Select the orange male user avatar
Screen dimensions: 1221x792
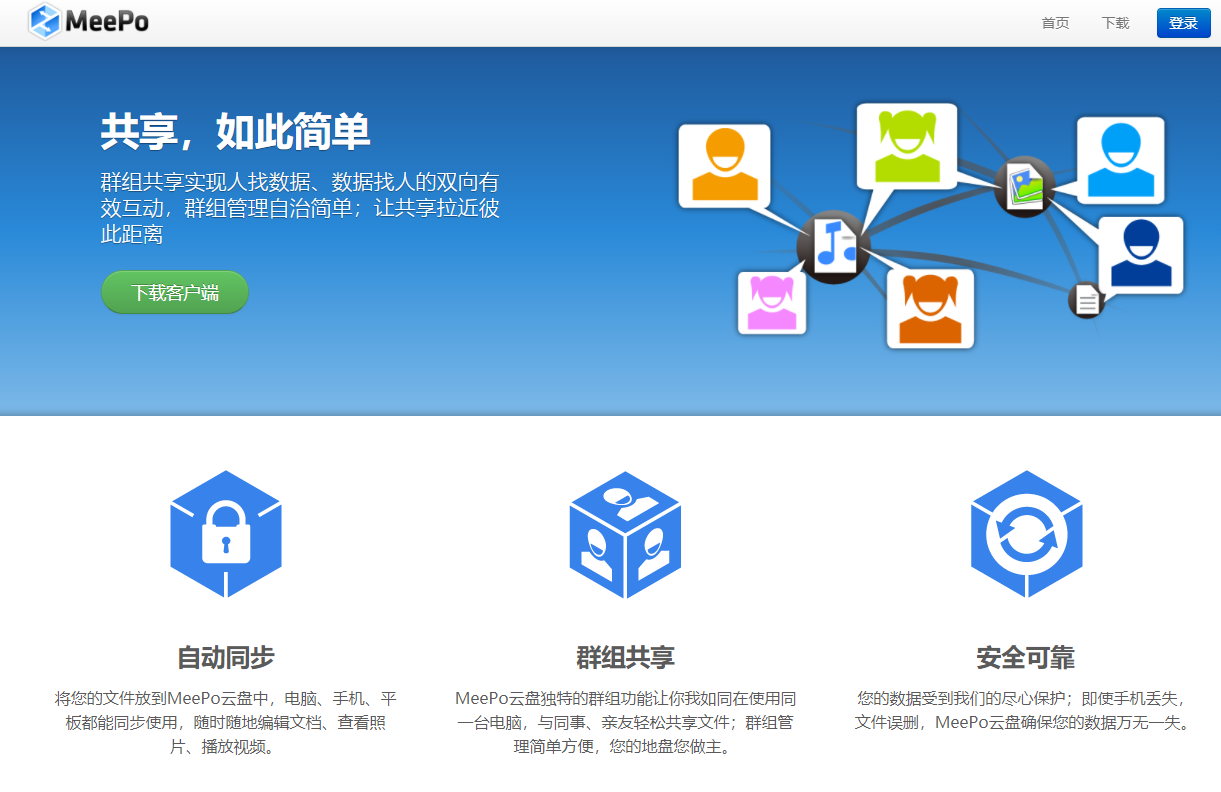tap(724, 165)
